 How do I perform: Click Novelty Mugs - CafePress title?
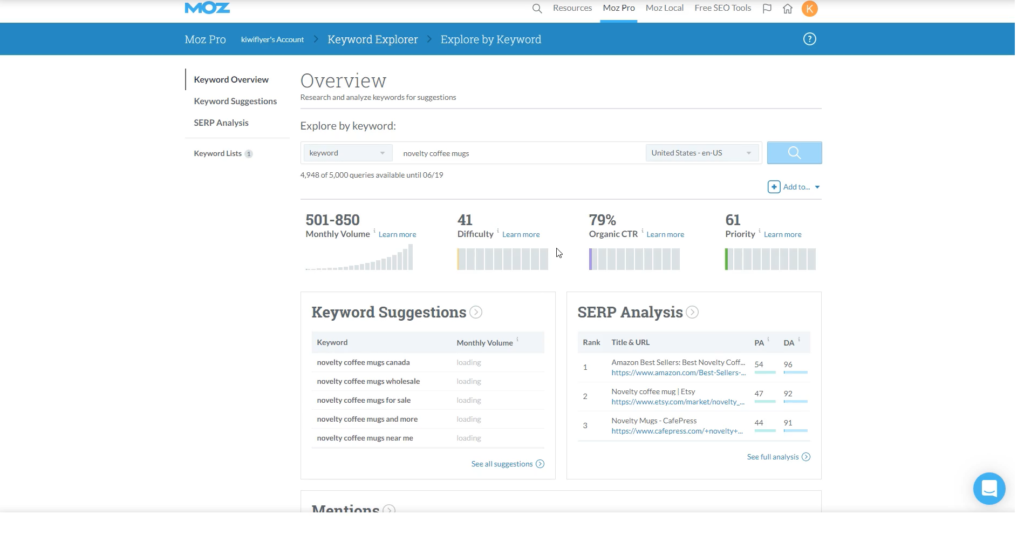point(654,421)
